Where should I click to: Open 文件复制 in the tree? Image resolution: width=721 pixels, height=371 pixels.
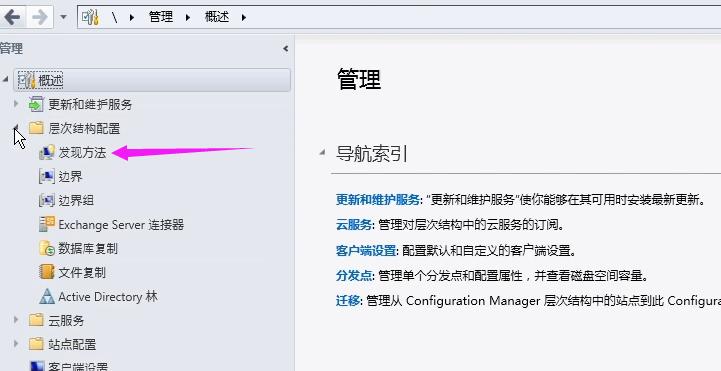(x=82, y=273)
